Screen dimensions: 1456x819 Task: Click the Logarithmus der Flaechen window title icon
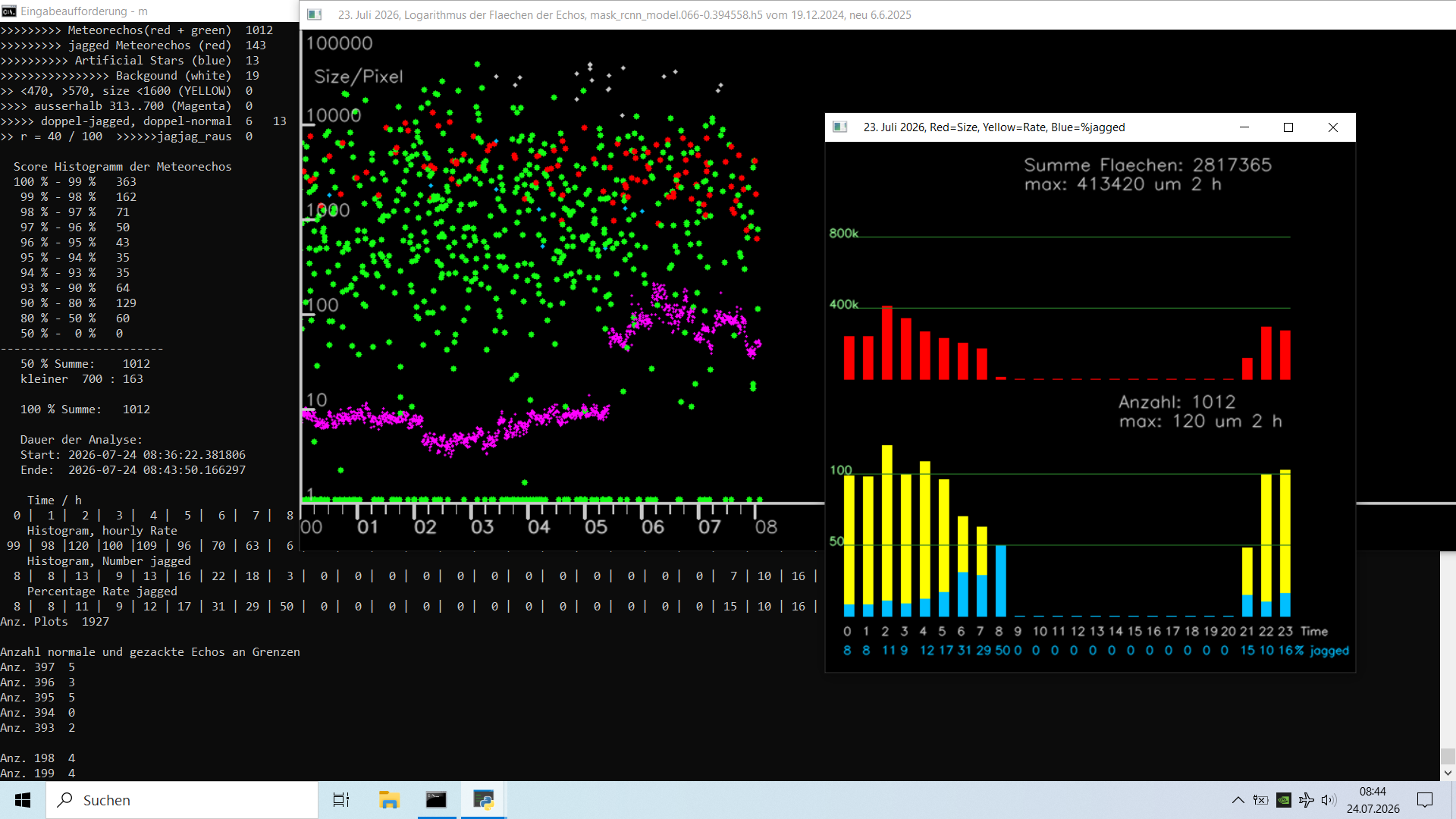pos(315,14)
